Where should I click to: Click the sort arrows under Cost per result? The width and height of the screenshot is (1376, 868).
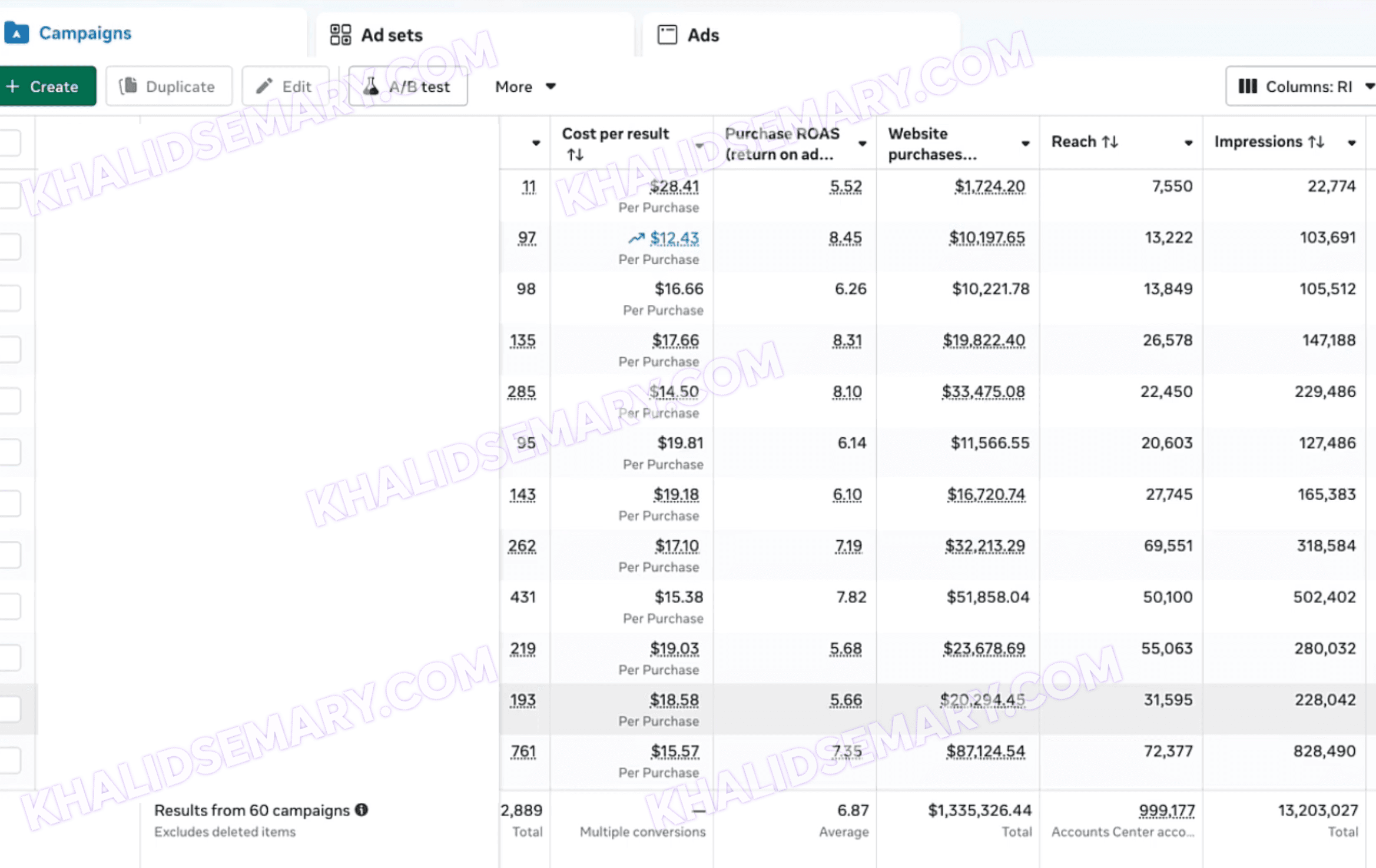click(x=575, y=155)
